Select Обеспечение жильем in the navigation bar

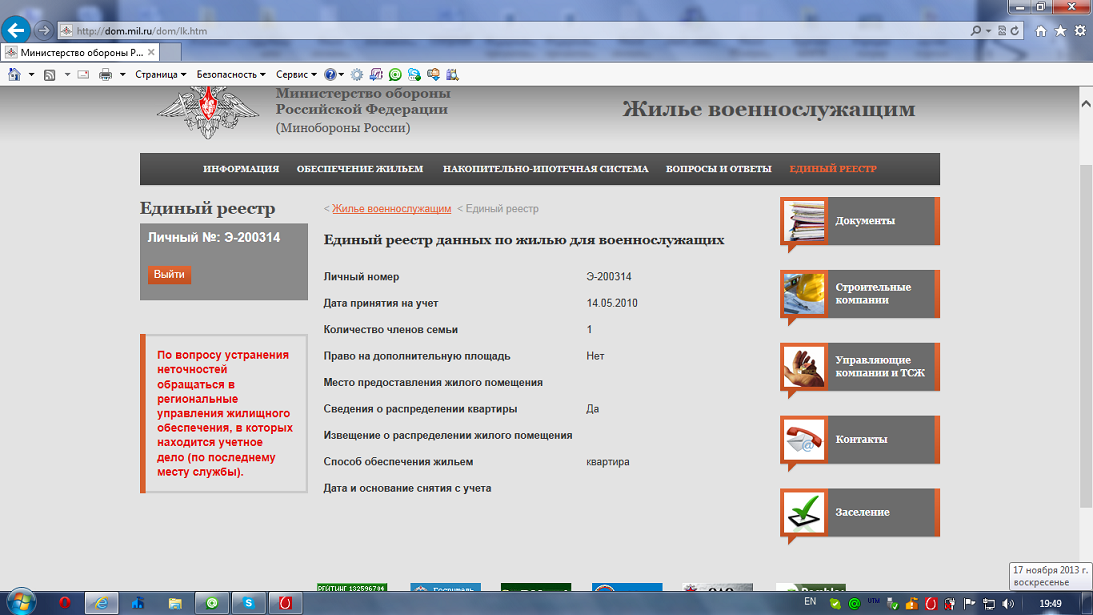click(x=360, y=169)
